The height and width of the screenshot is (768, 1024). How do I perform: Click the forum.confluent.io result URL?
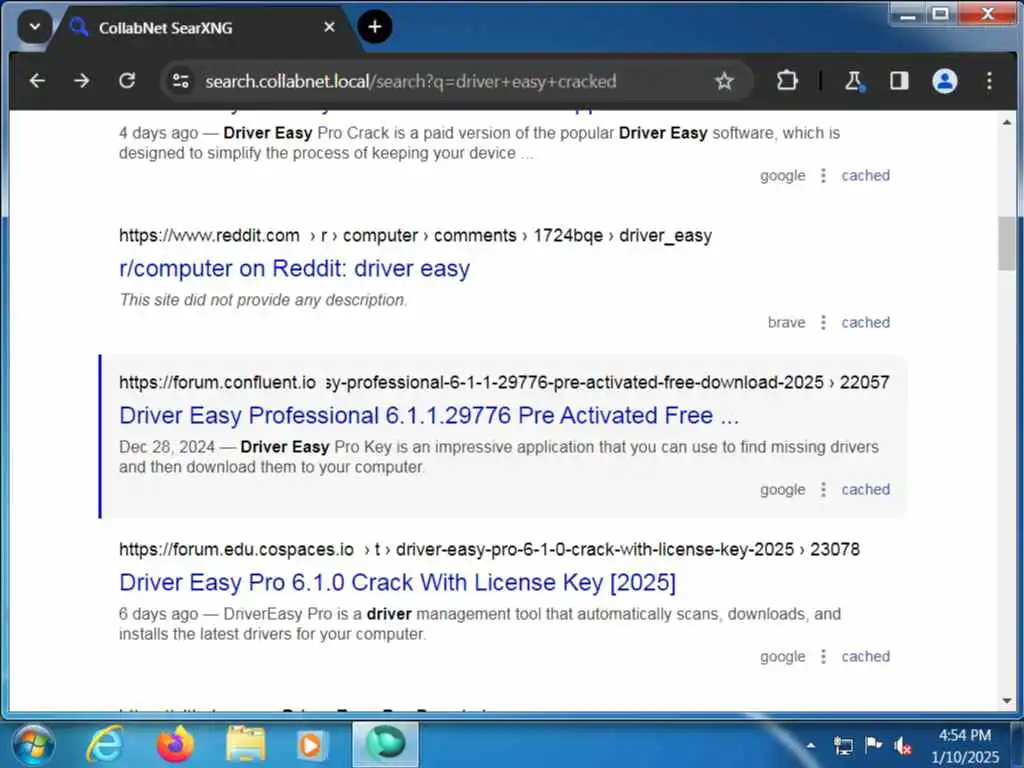tap(504, 382)
